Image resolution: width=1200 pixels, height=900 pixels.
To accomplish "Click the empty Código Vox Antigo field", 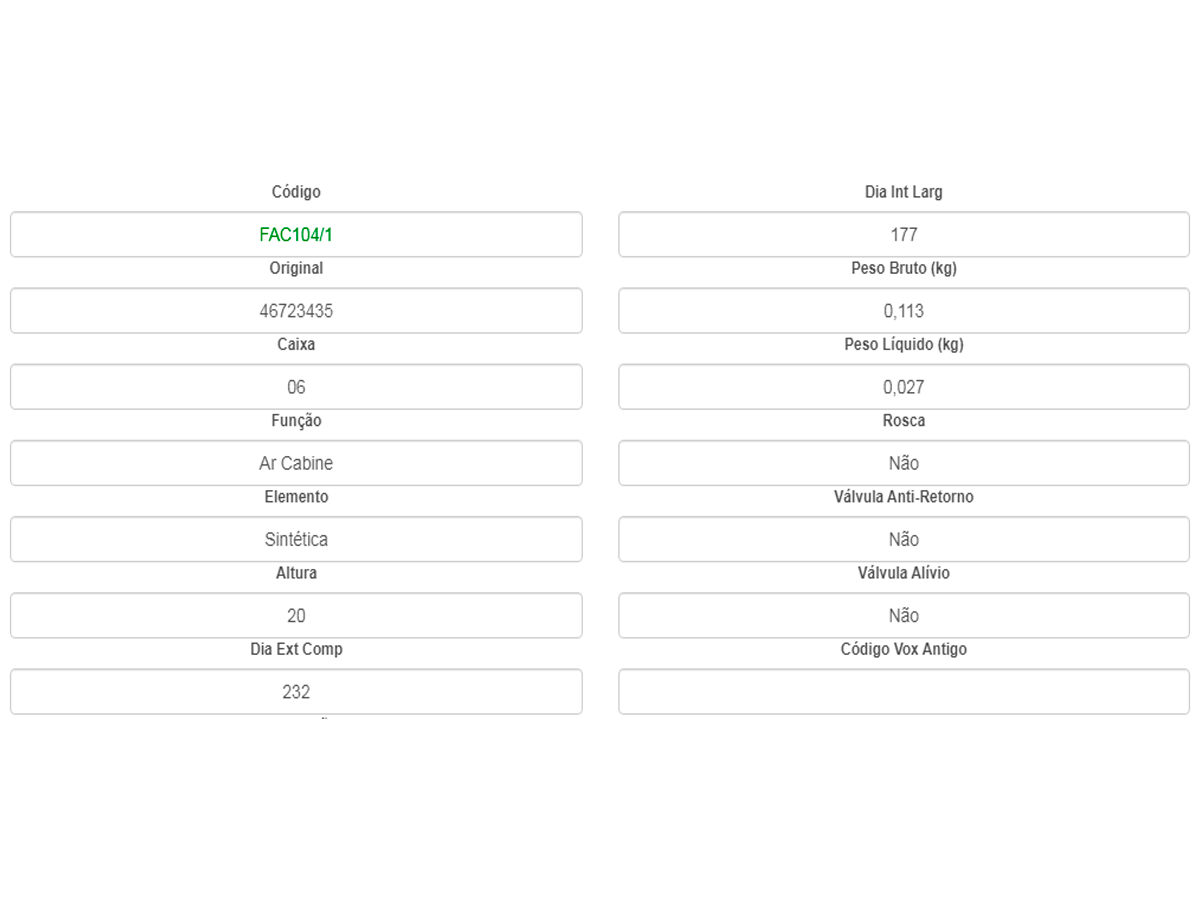I will pyautogui.click(x=903, y=691).
